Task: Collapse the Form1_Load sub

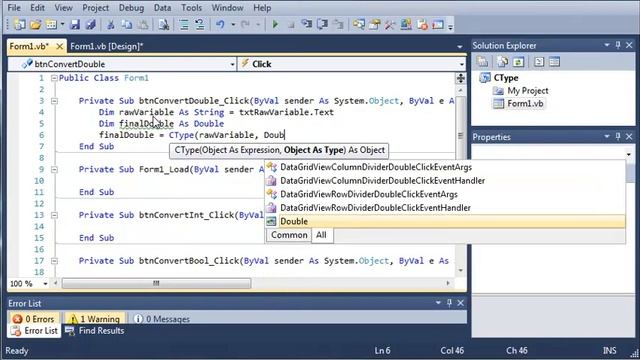Action: tap(54, 169)
